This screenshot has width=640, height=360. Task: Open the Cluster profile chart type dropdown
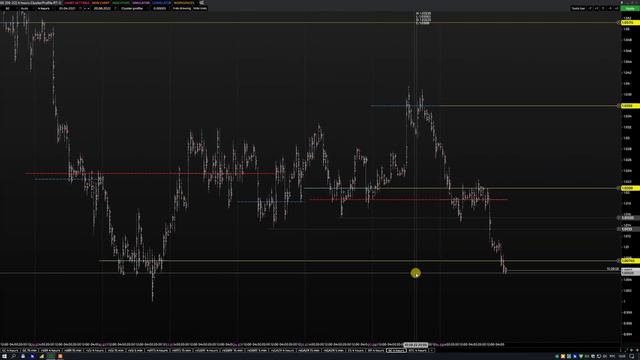pyautogui.click(x=133, y=8)
